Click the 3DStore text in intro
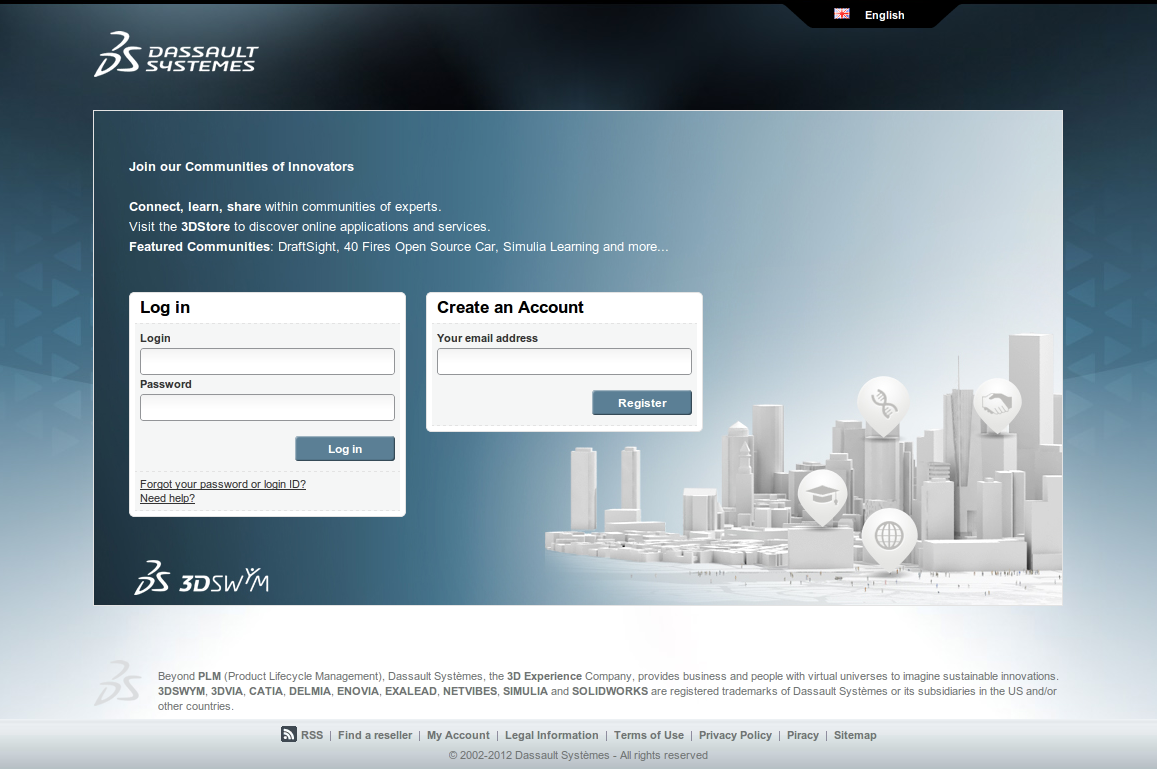The height and width of the screenshot is (769, 1157). pos(205,227)
